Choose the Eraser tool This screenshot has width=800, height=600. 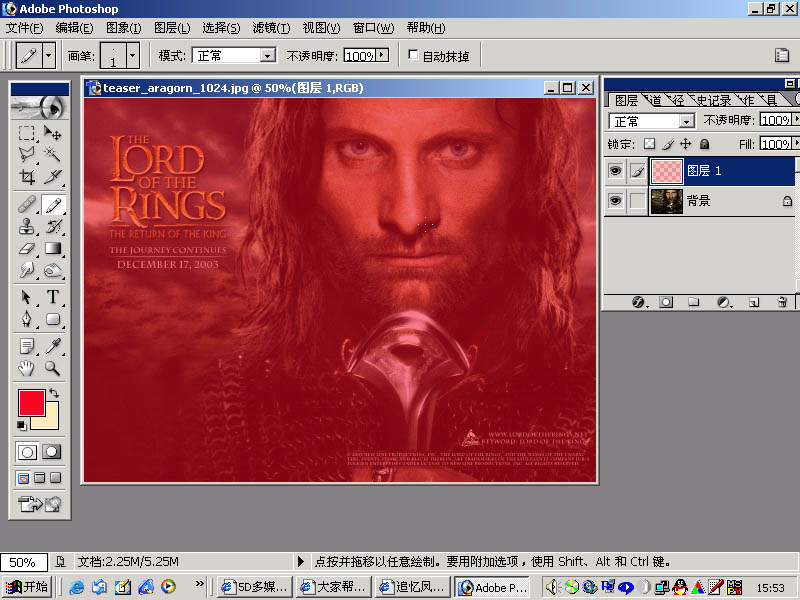(x=27, y=248)
